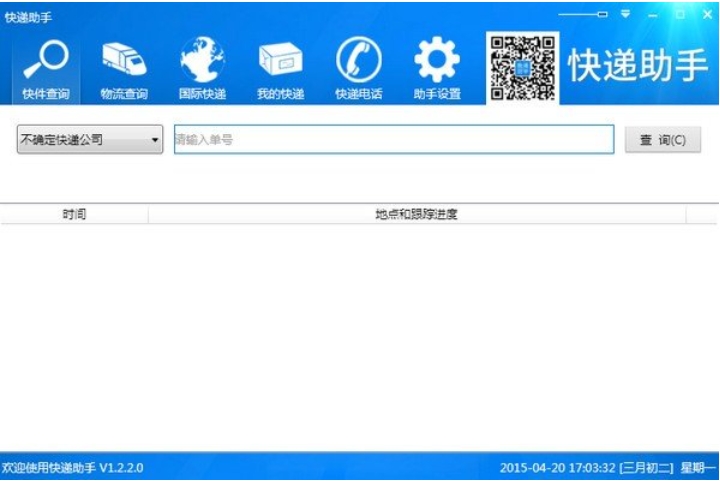Close the 快递助手 window
This screenshot has height=484, width=720.
tap(705, 14)
